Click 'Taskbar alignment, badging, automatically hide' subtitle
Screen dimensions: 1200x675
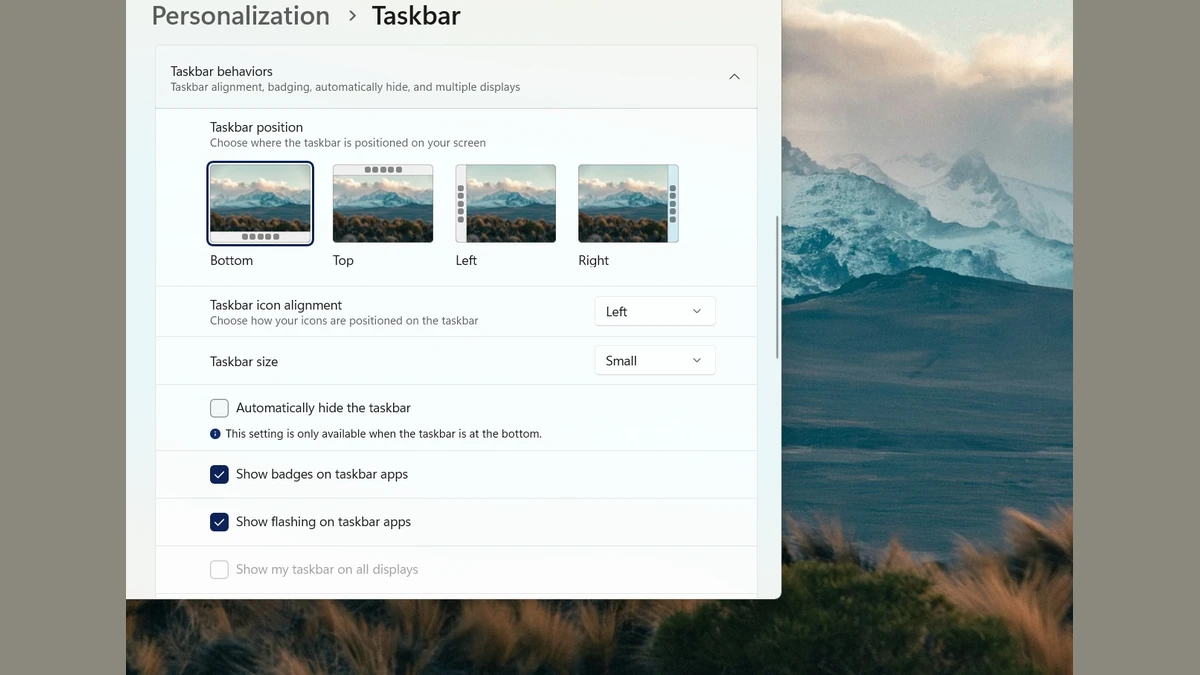coord(345,87)
